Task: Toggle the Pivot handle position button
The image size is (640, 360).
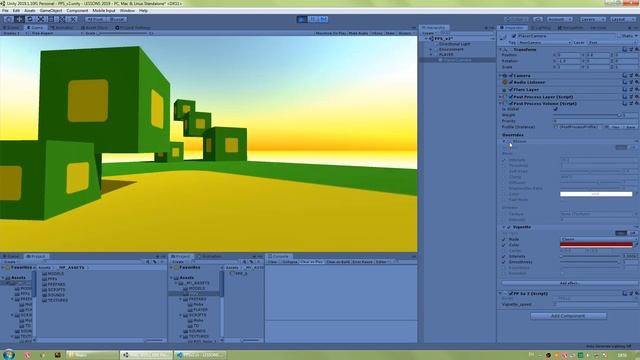Action: point(96,19)
